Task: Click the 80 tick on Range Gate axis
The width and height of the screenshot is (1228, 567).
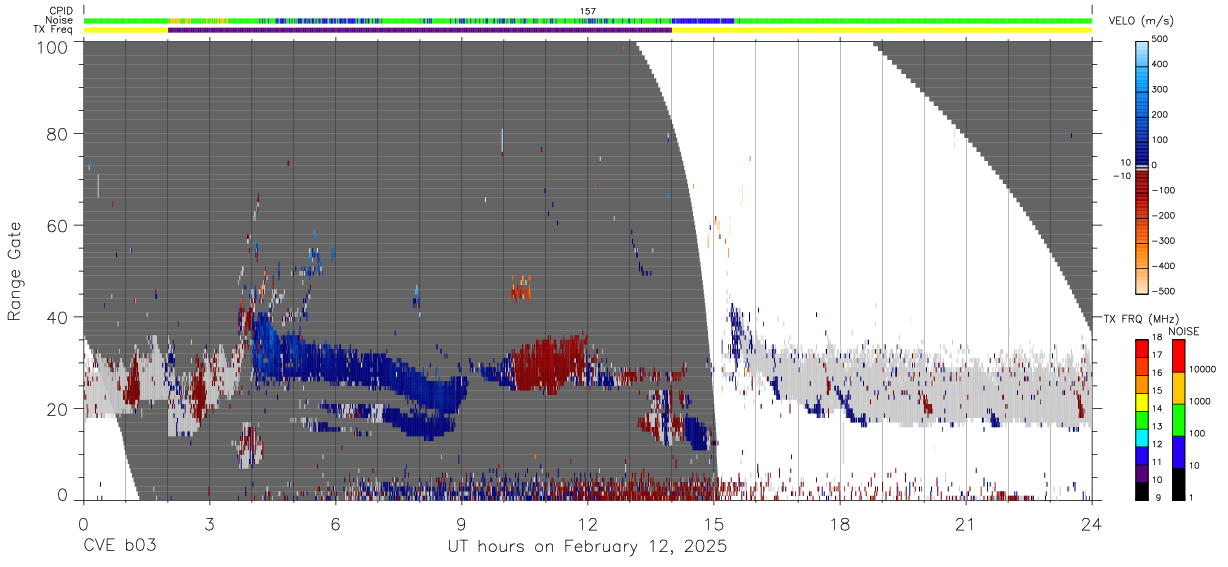Action: [x=57, y=134]
